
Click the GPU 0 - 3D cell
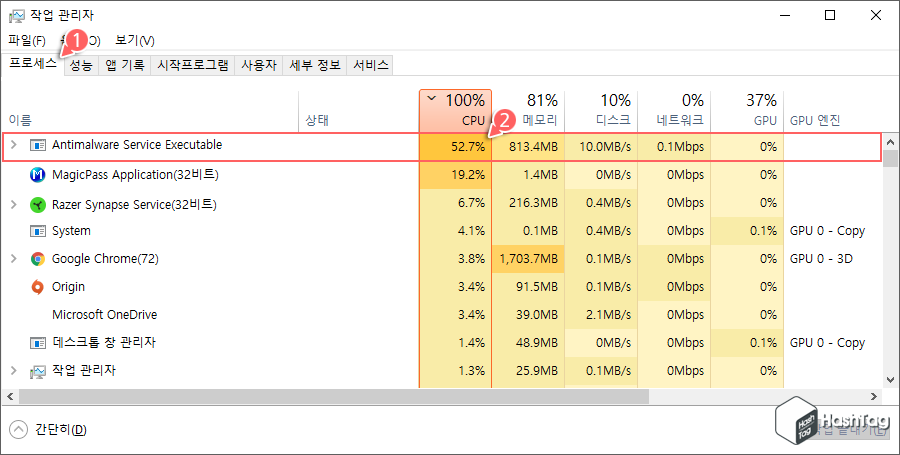pyautogui.click(x=832, y=259)
